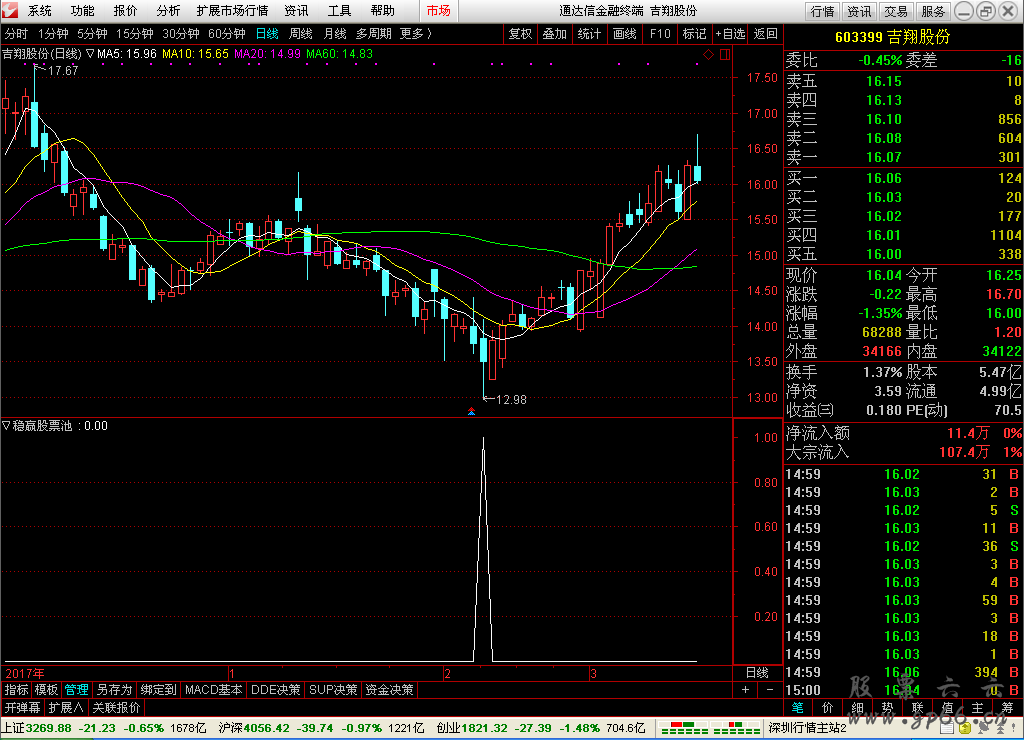Expand 更多 period options
Image resolution: width=1024 pixels, height=740 pixels.
pyautogui.click(x=416, y=33)
